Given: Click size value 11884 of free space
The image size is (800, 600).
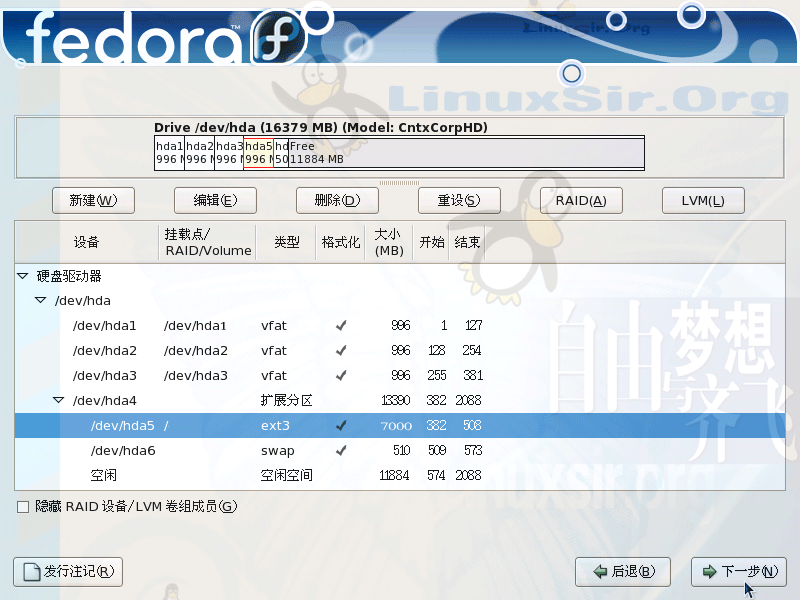Looking at the screenshot, I should pos(394,476).
